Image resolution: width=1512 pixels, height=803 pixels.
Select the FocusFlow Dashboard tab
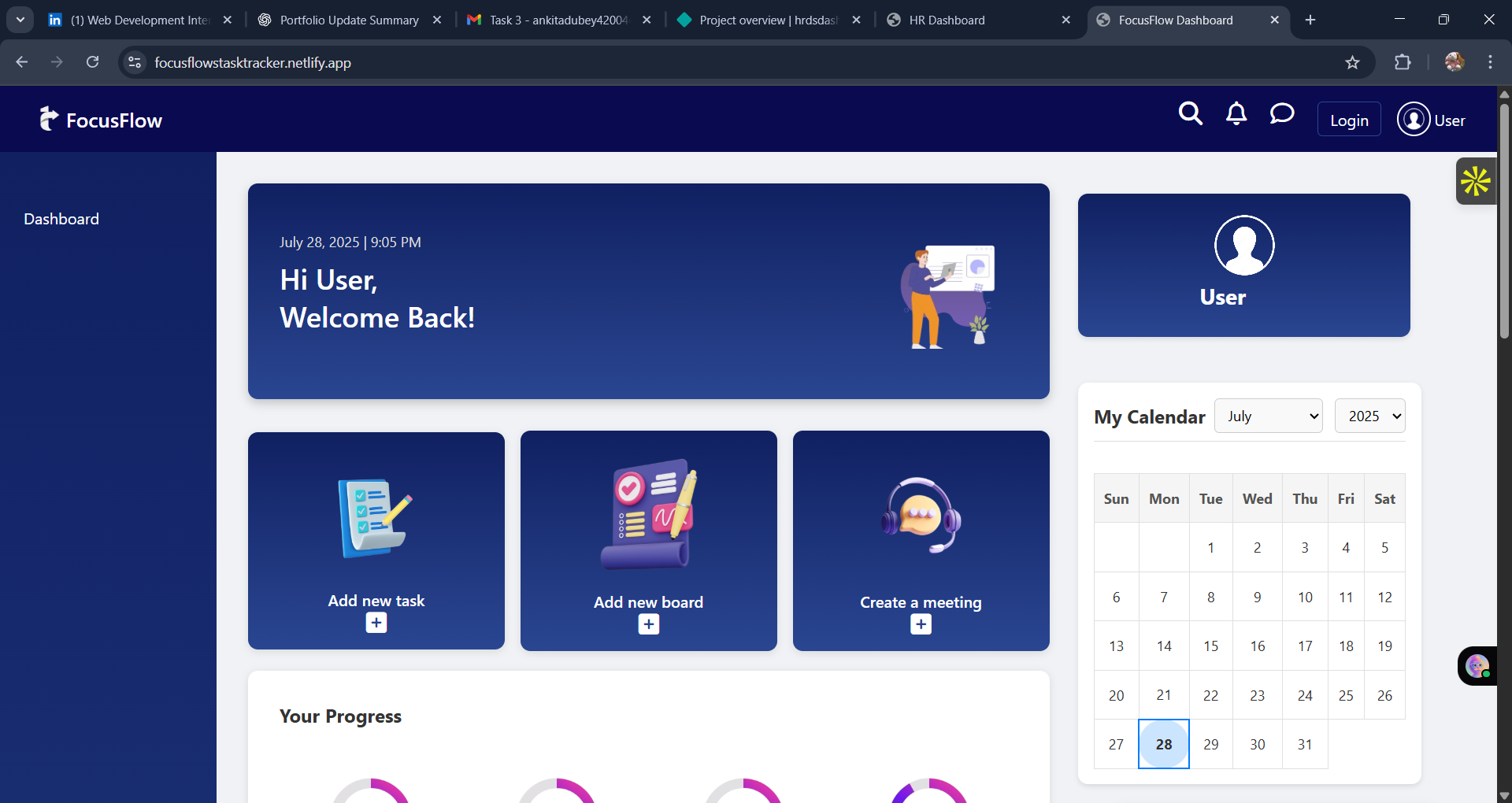click(1188, 20)
